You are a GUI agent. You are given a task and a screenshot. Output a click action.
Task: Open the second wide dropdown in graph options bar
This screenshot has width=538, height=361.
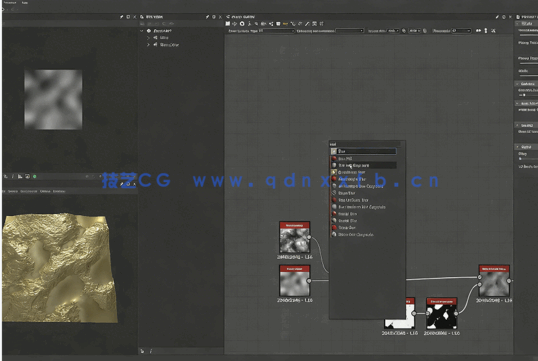pyautogui.click(x=349, y=31)
